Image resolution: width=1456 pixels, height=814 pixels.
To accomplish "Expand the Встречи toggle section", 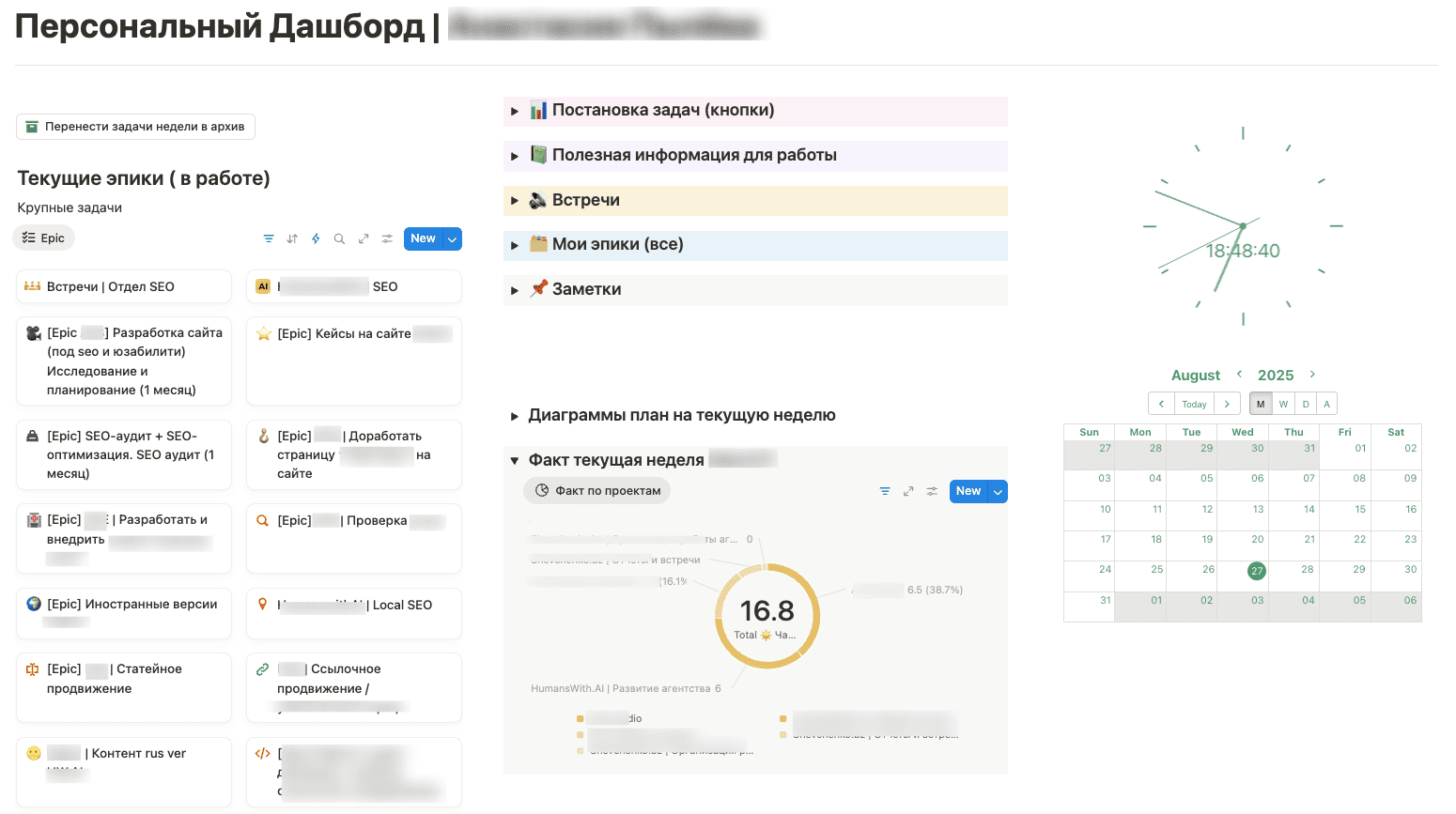I will point(515,201).
